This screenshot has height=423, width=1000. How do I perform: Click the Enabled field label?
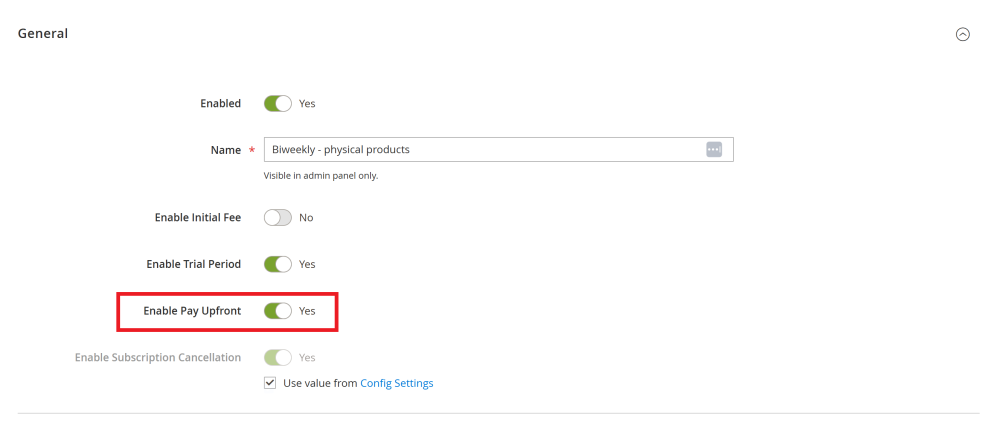[x=221, y=103]
